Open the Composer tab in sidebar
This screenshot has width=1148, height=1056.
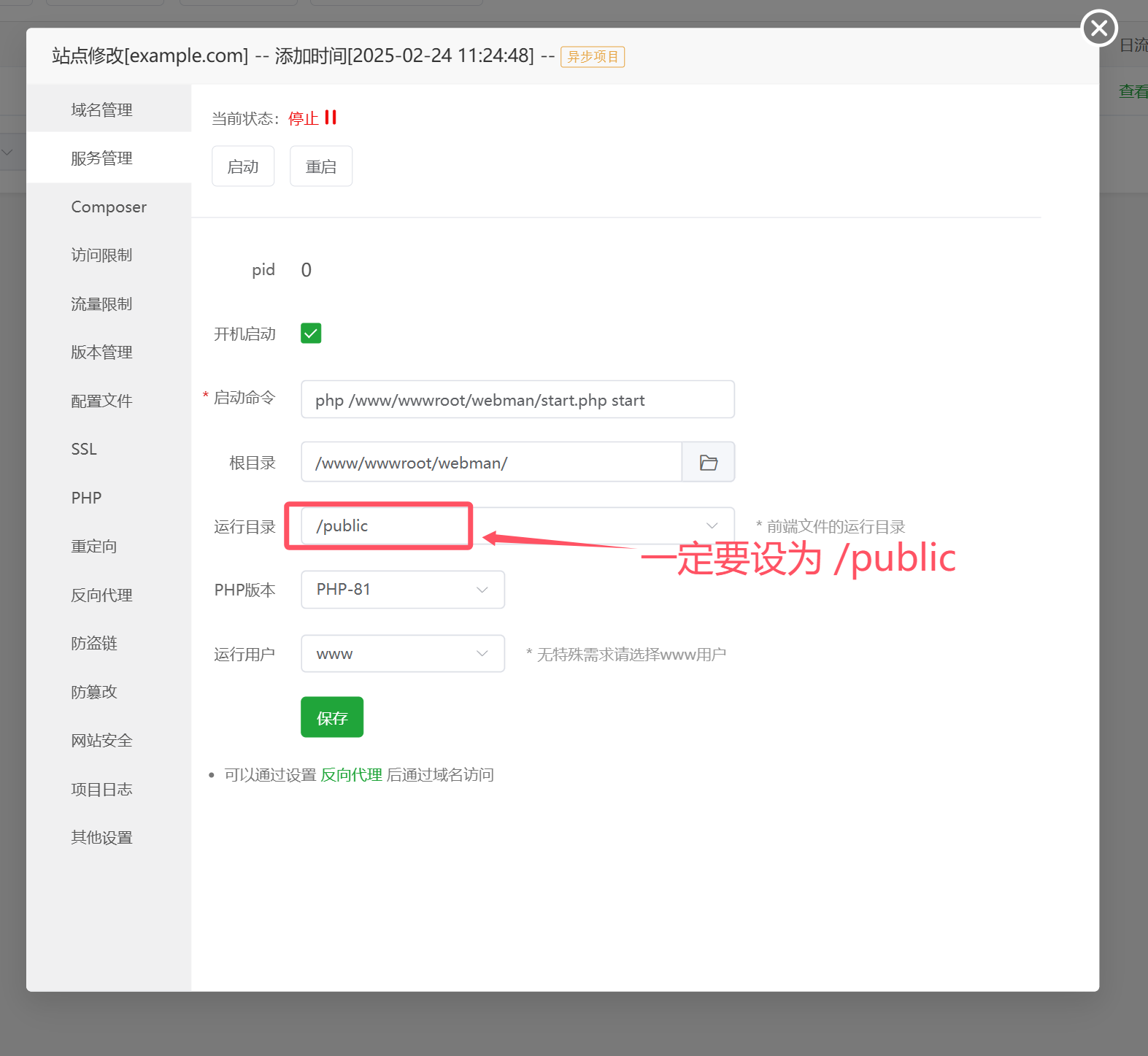pos(109,207)
